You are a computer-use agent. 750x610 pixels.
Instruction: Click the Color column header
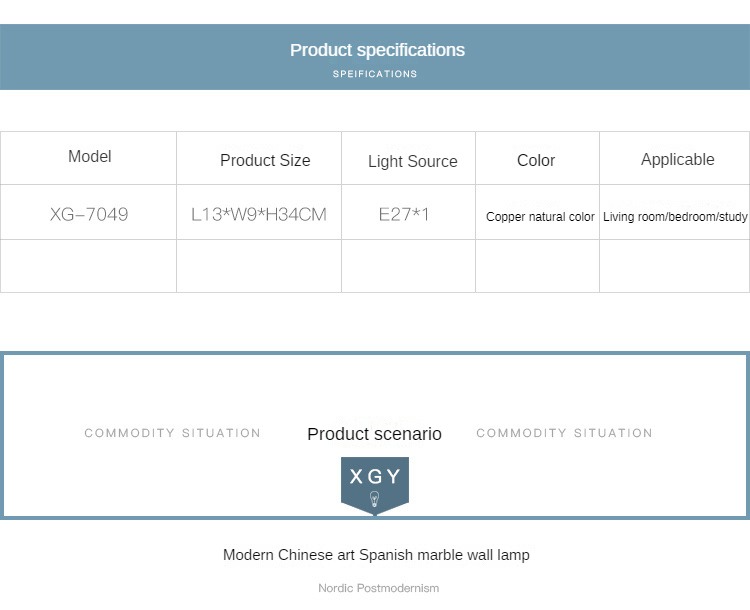point(536,160)
